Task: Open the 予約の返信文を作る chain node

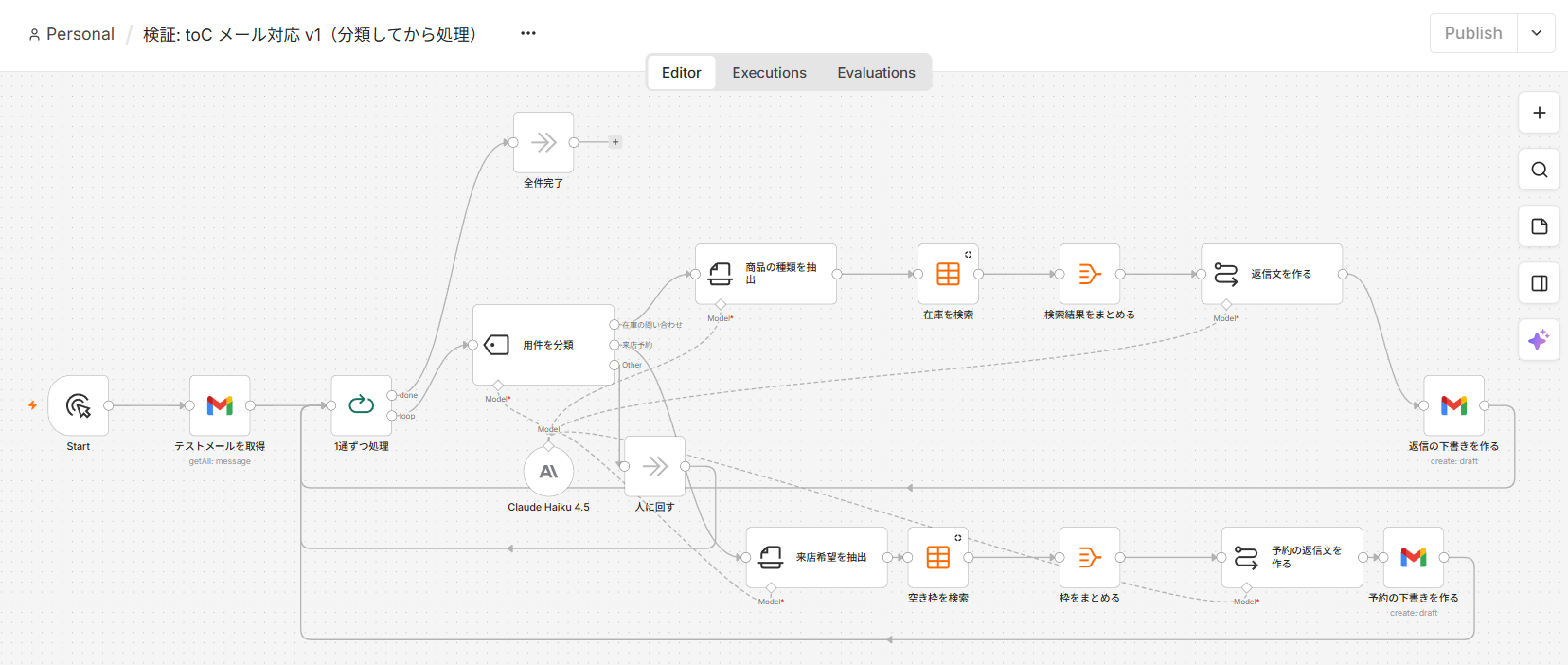Action: [x=1292, y=557]
